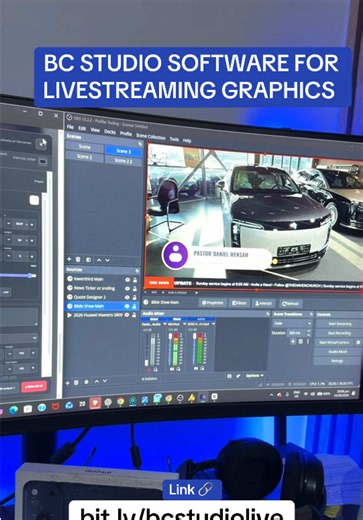The width and height of the screenshot is (363, 520).
Task: Click Start Recording button
Action: [338, 333]
